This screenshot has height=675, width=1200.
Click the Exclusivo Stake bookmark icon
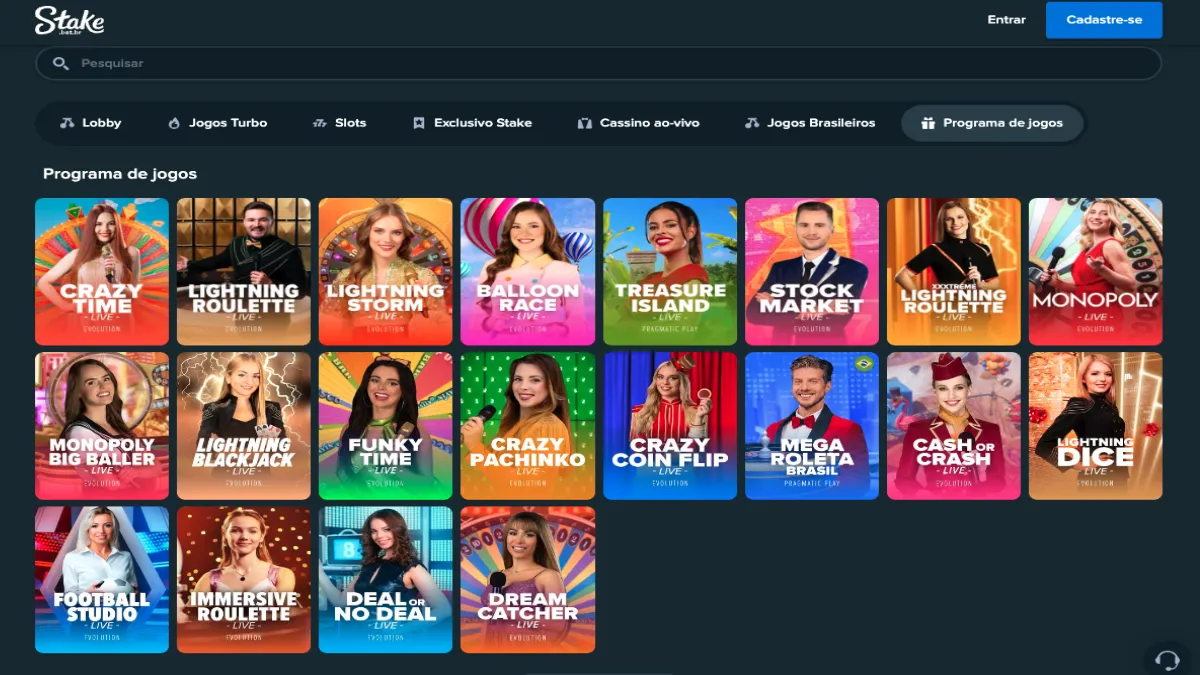coord(419,123)
